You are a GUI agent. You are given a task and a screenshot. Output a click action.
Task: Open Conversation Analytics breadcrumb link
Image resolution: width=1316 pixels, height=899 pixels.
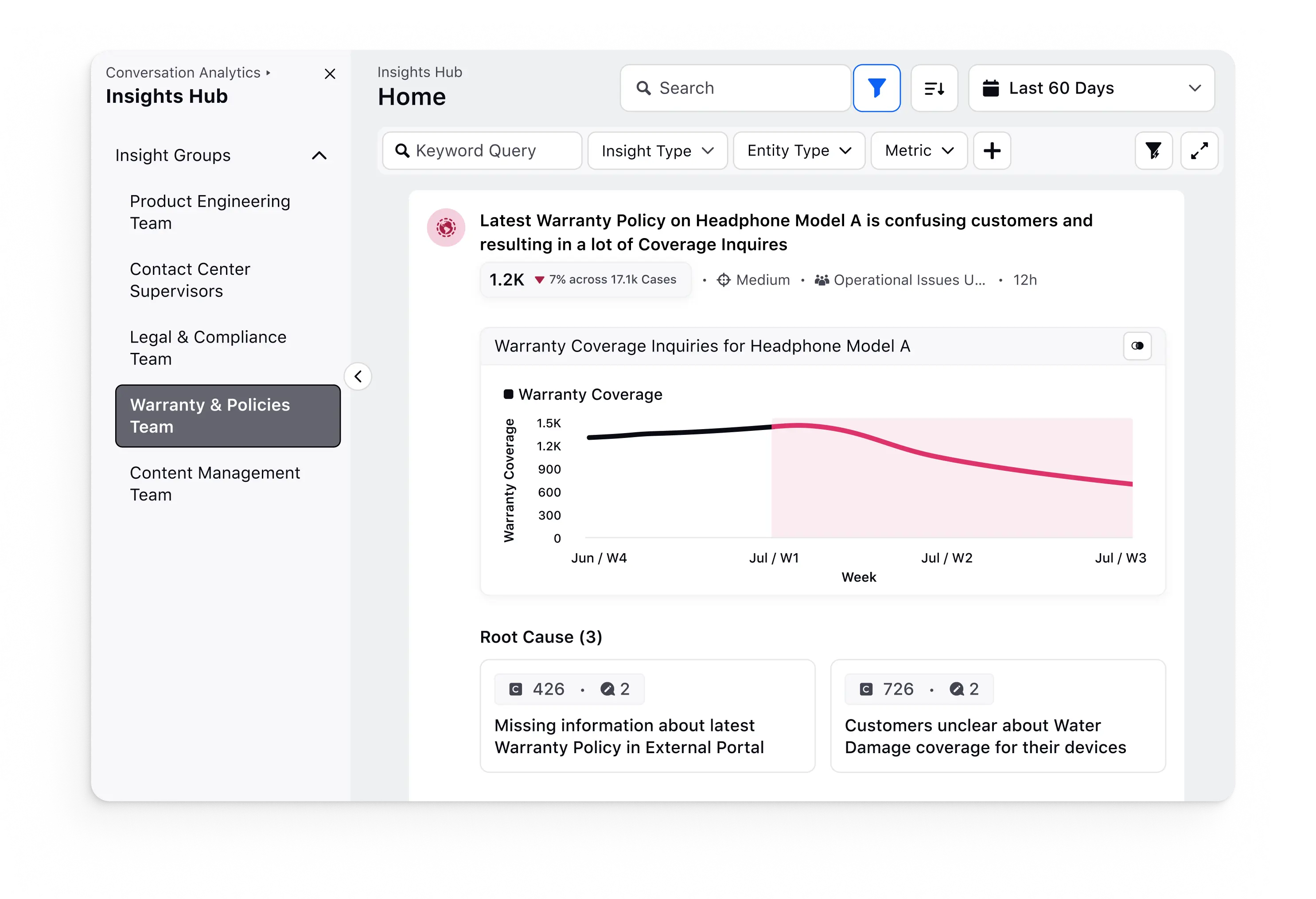pos(183,73)
